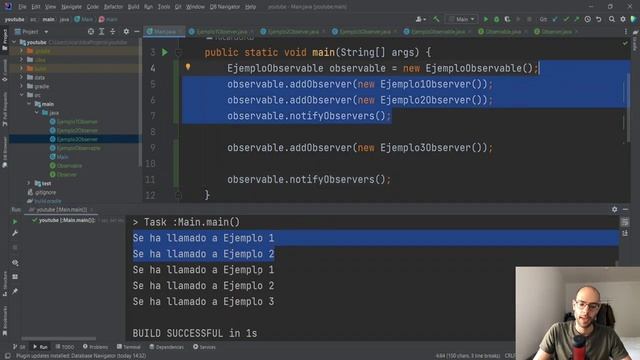Click the pin icon in Run panel sidebar

(15, 291)
